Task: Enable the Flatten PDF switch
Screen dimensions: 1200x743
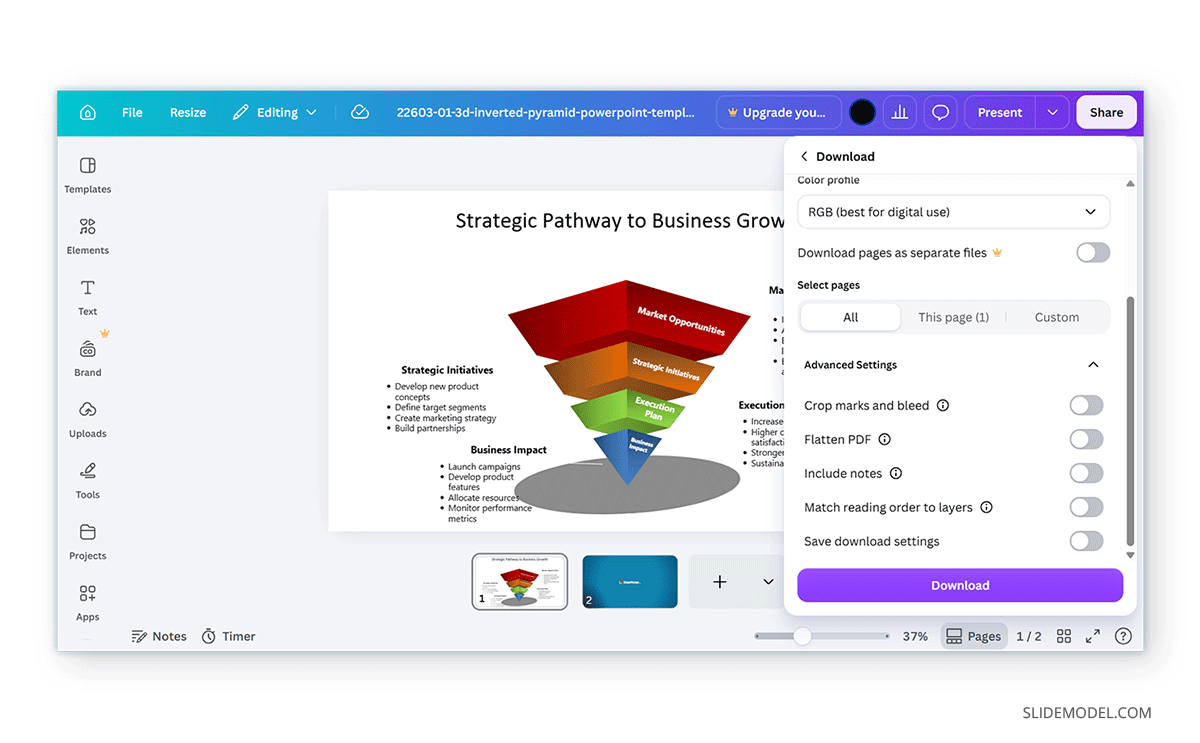Action: (x=1086, y=439)
